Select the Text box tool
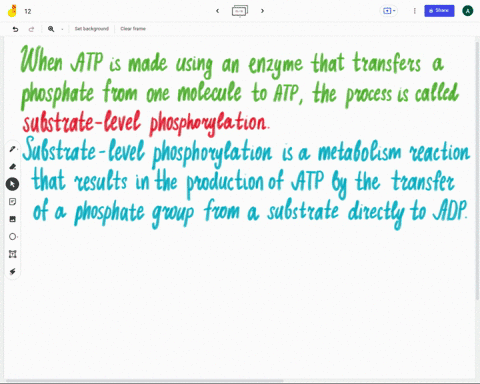Screen dimensions: 480x384 pos(13,254)
